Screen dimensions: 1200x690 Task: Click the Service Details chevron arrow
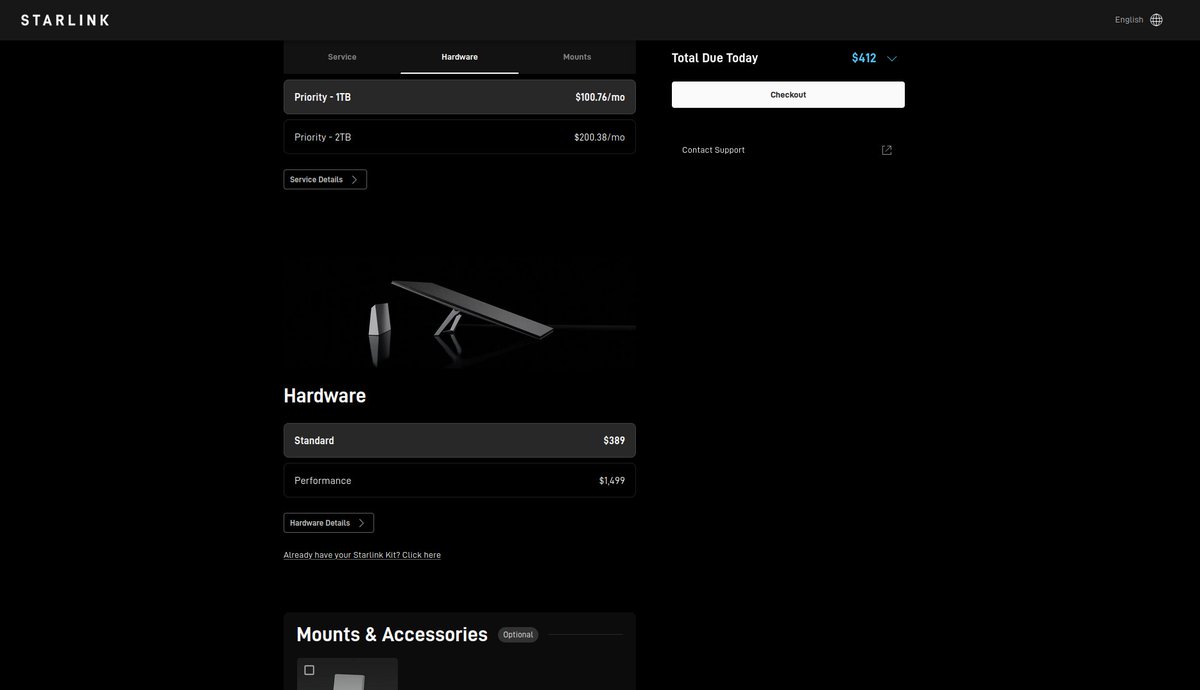tap(354, 180)
